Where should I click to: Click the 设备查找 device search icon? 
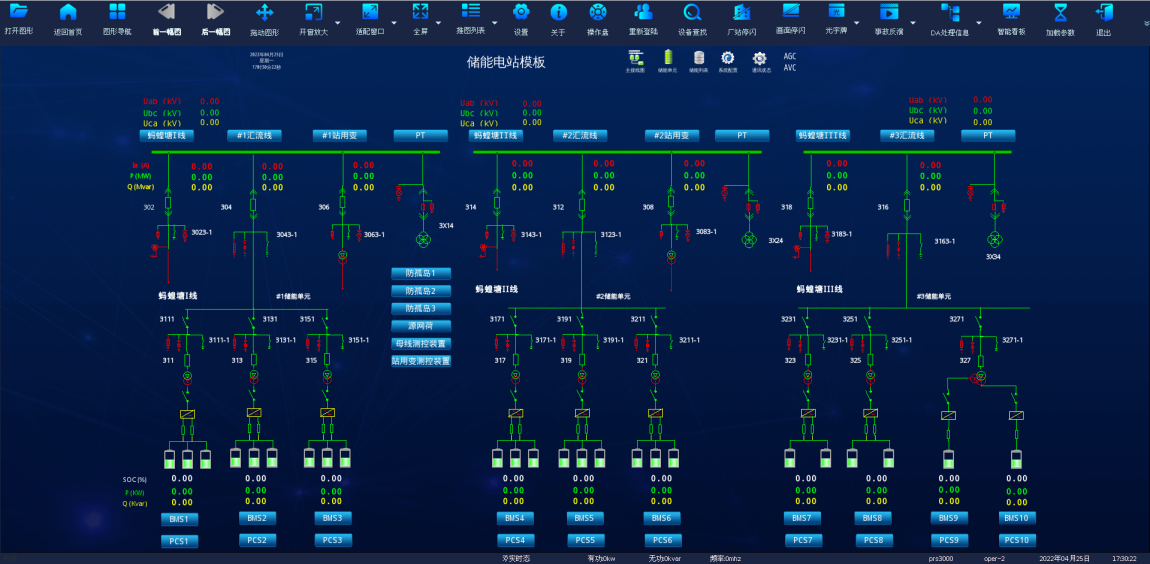(x=692, y=13)
